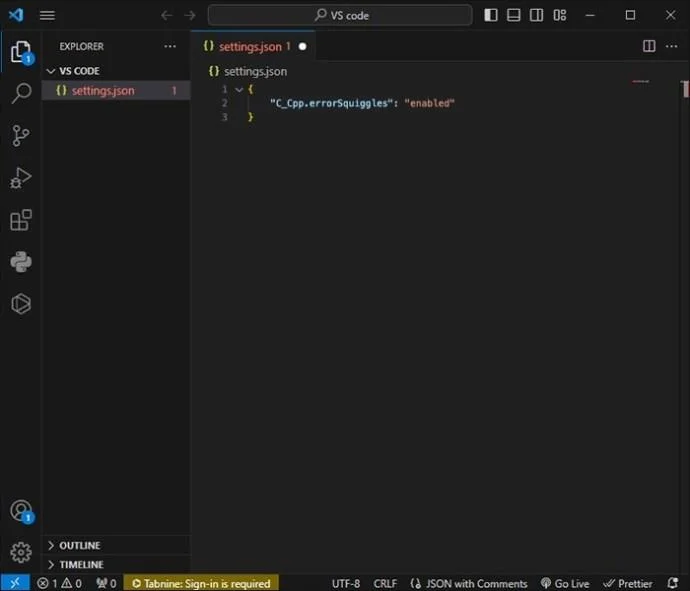Select settings.json in the Explorer tree

116,91
